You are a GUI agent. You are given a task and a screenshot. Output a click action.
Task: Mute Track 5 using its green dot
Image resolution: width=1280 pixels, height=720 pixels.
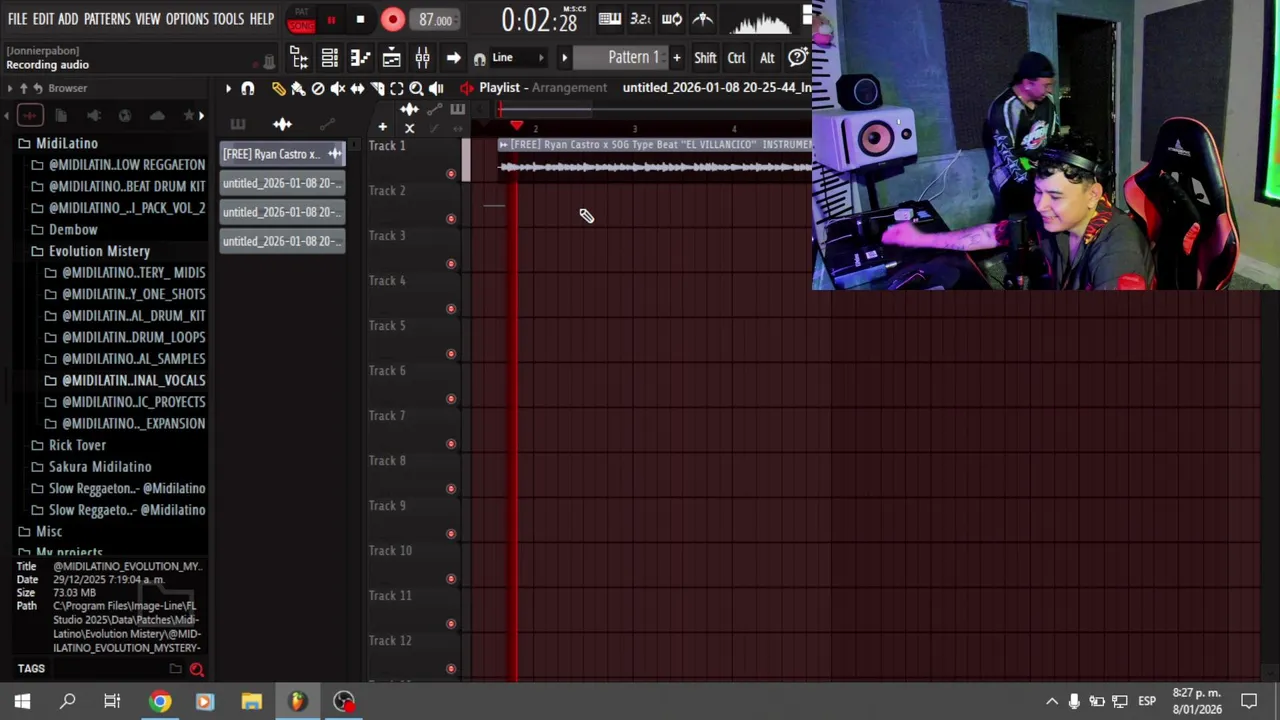[x=451, y=354]
